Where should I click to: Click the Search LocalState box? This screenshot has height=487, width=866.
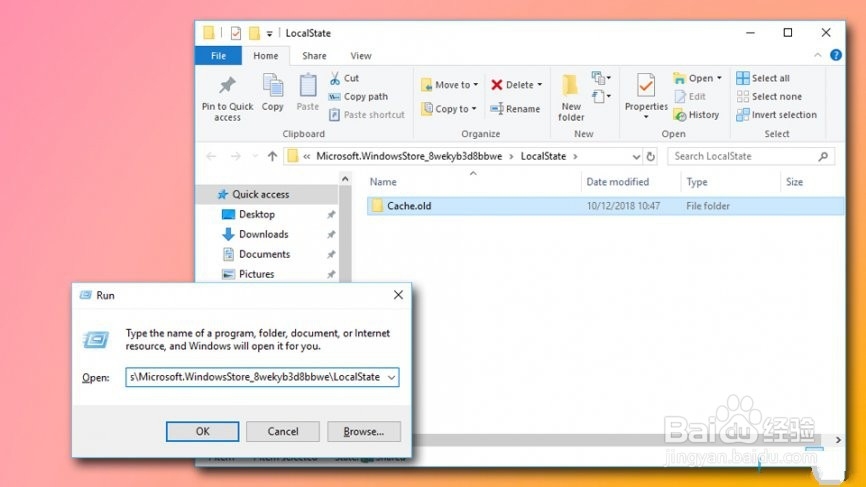point(750,156)
